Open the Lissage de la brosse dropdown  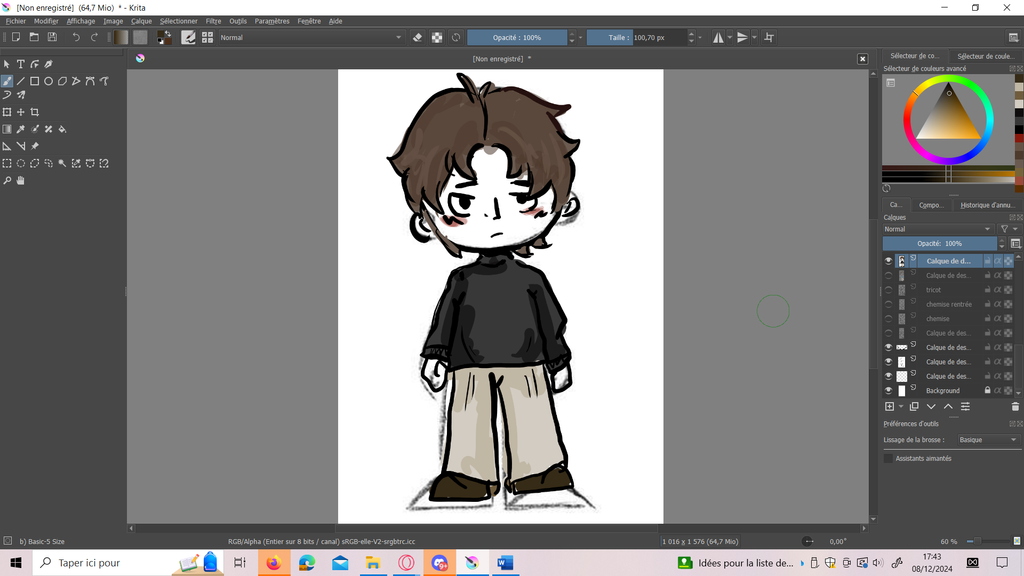pyautogui.click(x=986, y=440)
